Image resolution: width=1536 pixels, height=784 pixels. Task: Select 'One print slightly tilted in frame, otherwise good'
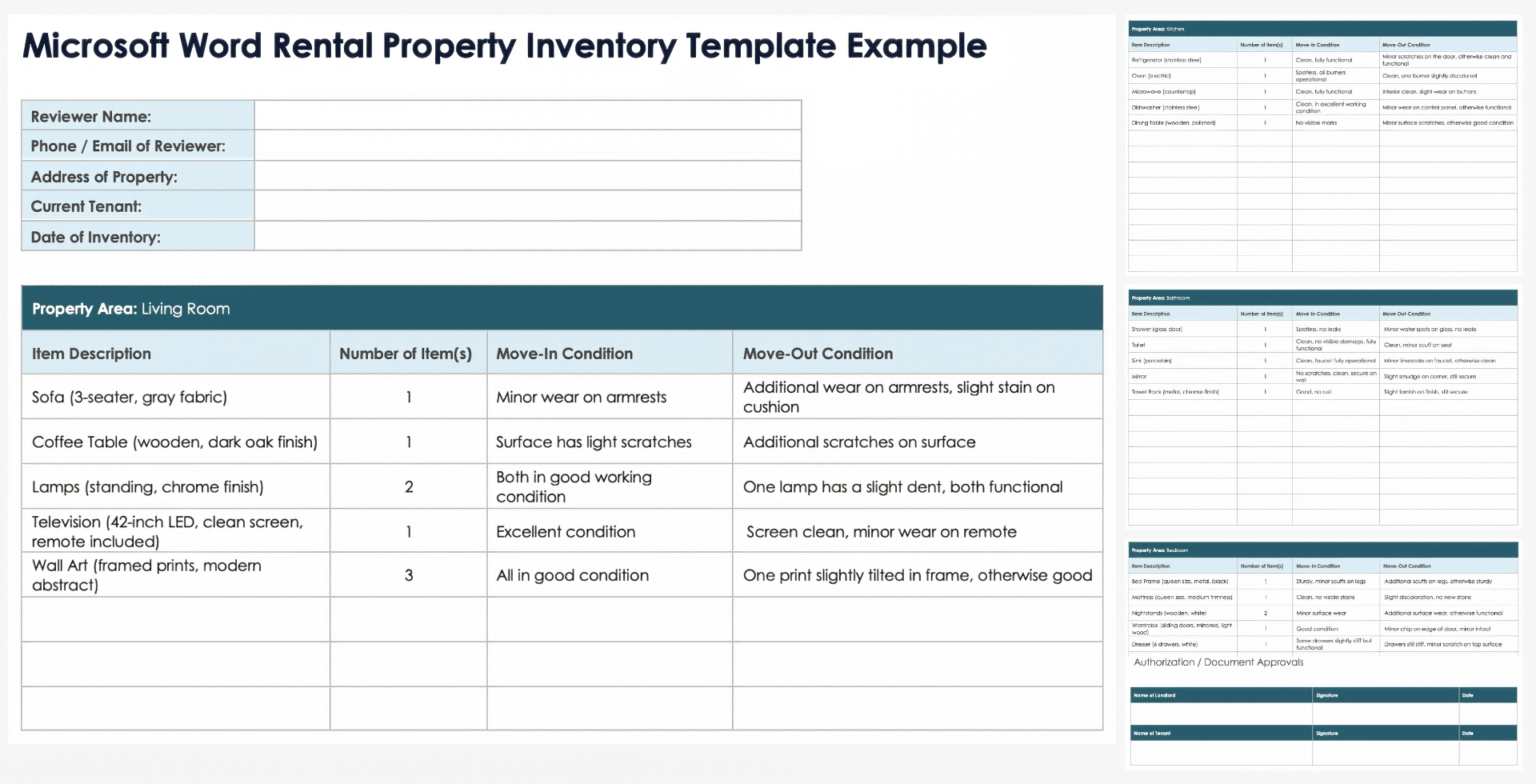coord(918,575)
